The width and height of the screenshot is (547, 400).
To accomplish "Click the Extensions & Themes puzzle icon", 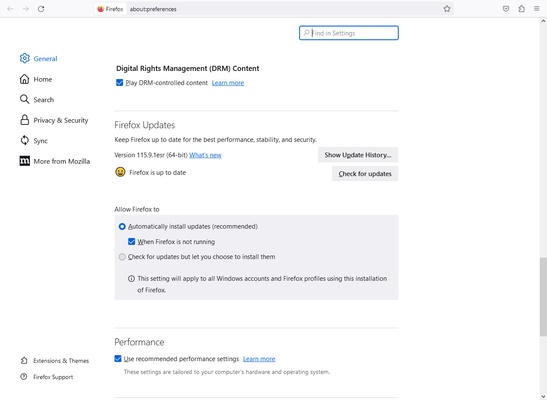I will tap(24, 360).
